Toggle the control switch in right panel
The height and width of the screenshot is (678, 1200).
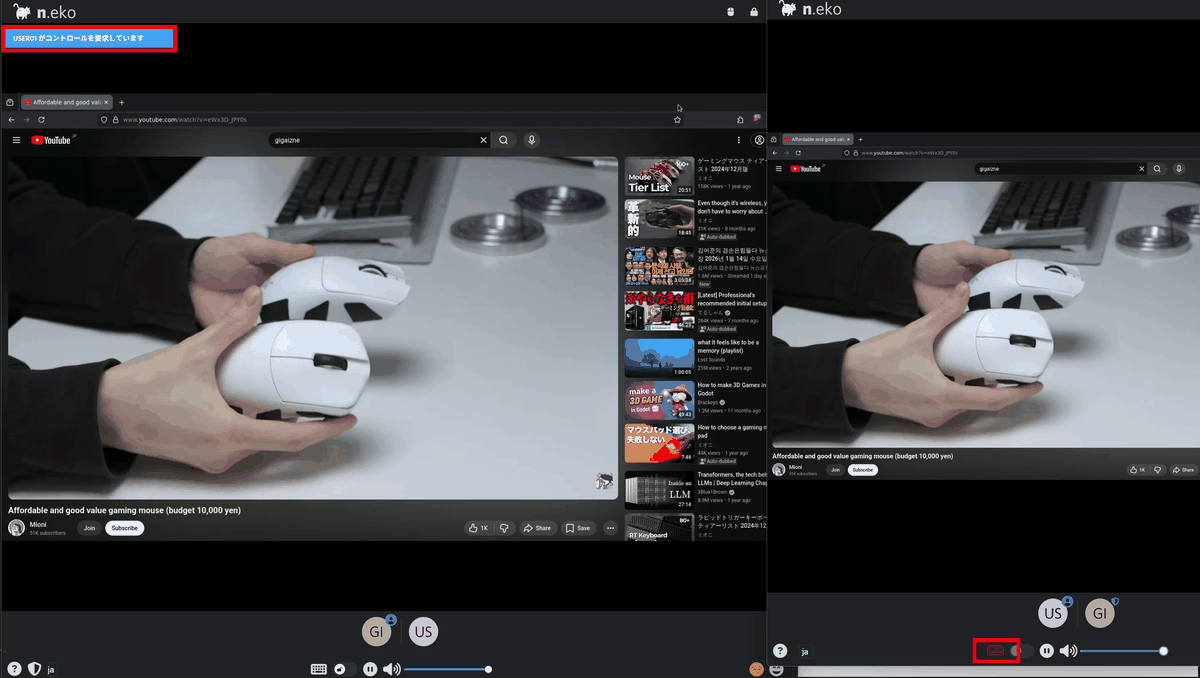tap(1021, 651)
